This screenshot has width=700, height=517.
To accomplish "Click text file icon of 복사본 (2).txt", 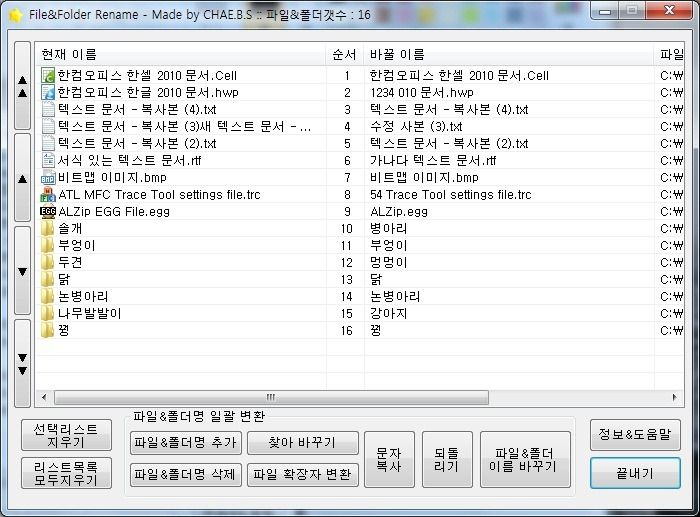I will [x=48, y=143].
